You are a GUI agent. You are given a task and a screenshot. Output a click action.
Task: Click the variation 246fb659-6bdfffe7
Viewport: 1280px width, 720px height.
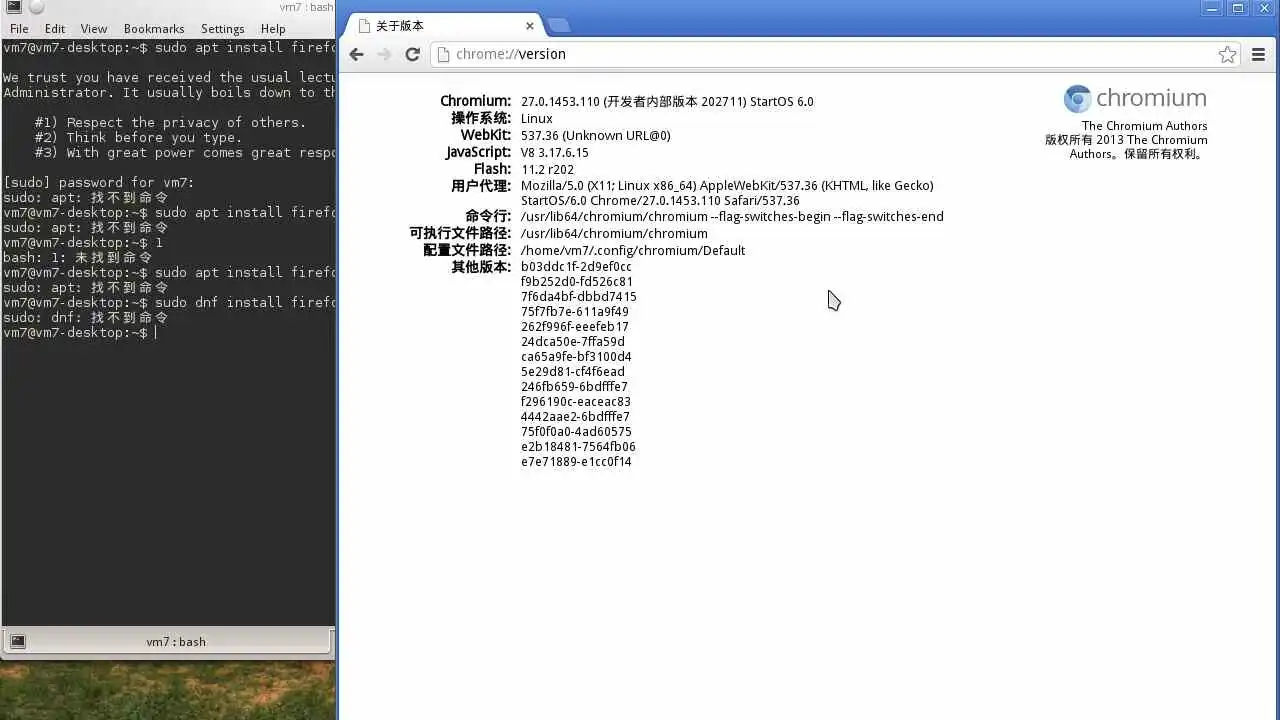point(575,386)
